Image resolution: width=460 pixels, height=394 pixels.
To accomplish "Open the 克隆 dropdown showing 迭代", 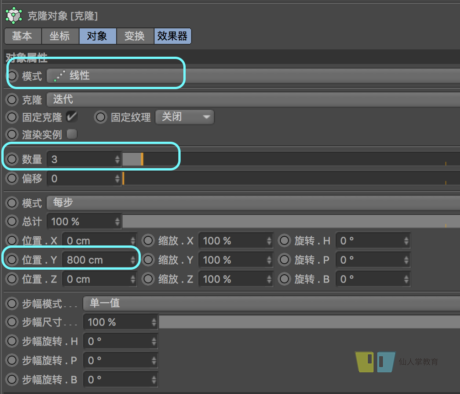I will click(x=253, y=100).
